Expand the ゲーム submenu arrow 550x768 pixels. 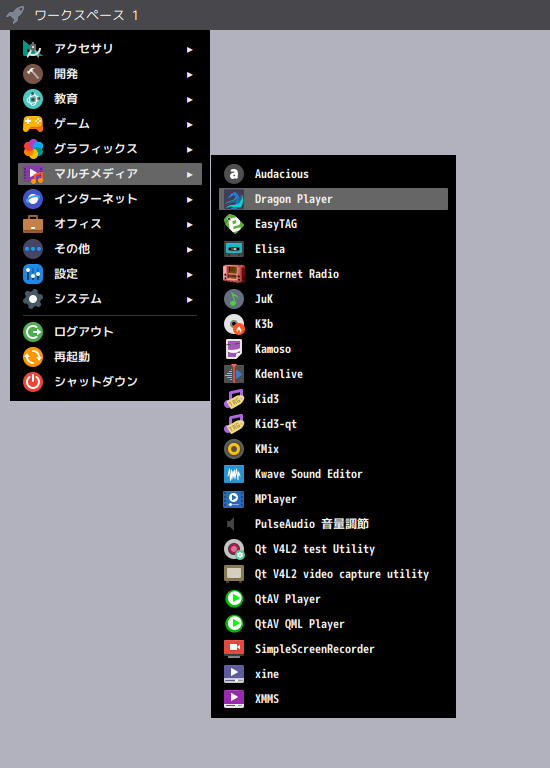[190, 124]
